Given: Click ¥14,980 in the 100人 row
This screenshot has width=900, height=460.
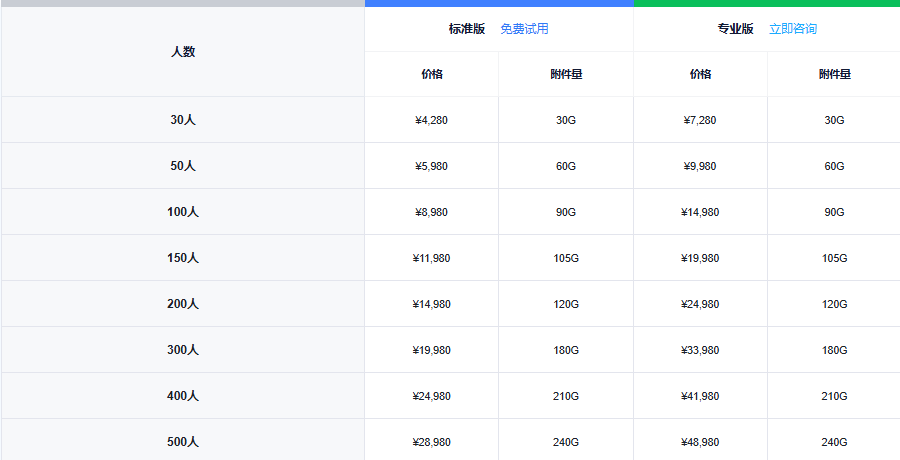Looking at the screenshot, I should point(700,212).
